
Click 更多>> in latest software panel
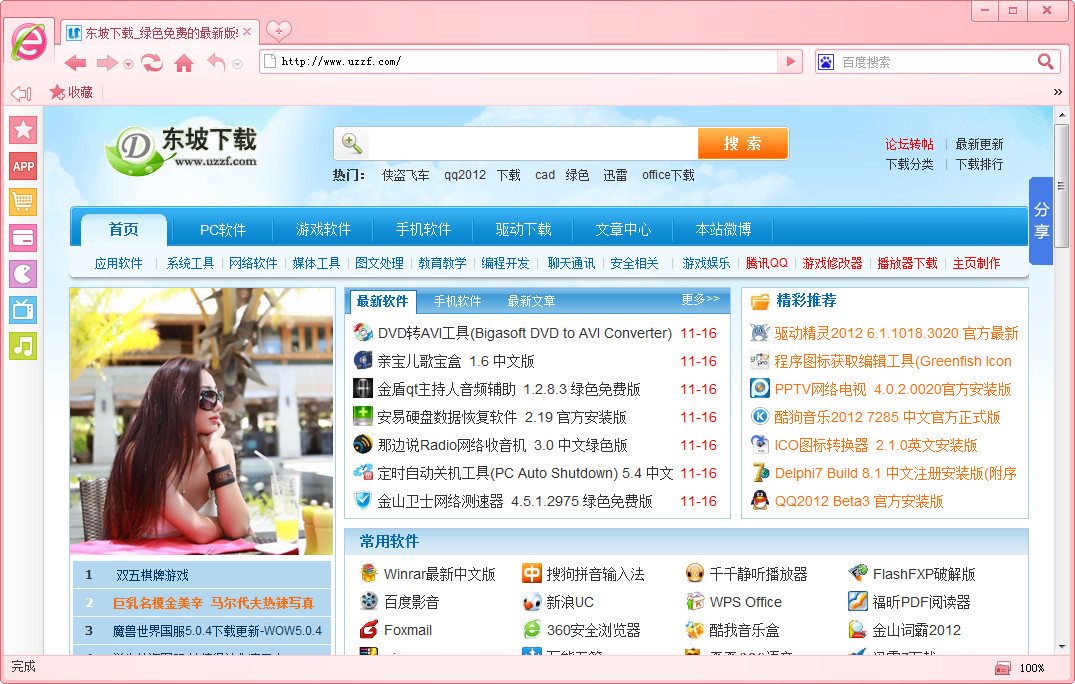(700, 300)
